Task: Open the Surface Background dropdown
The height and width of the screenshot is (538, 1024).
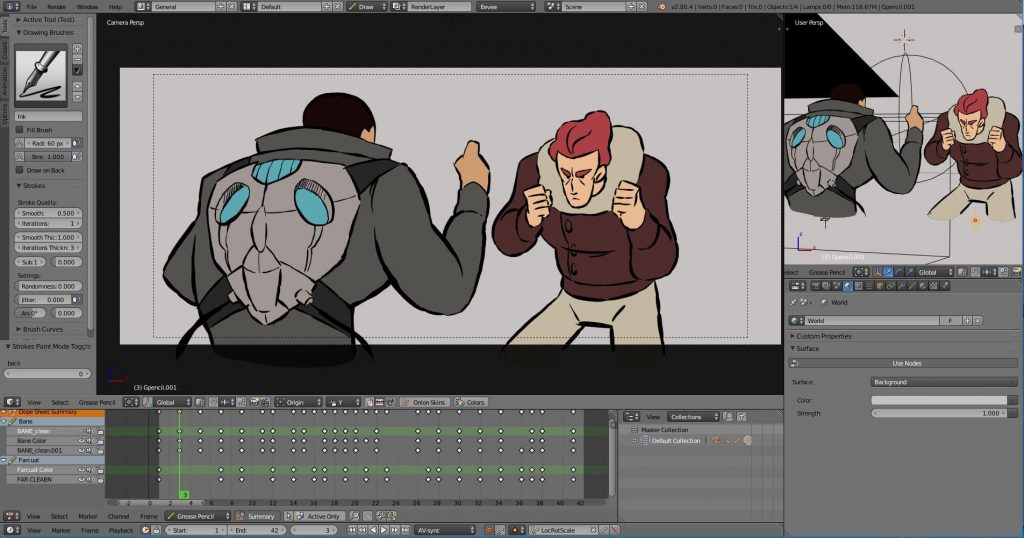Action: [x=943, y=382]
